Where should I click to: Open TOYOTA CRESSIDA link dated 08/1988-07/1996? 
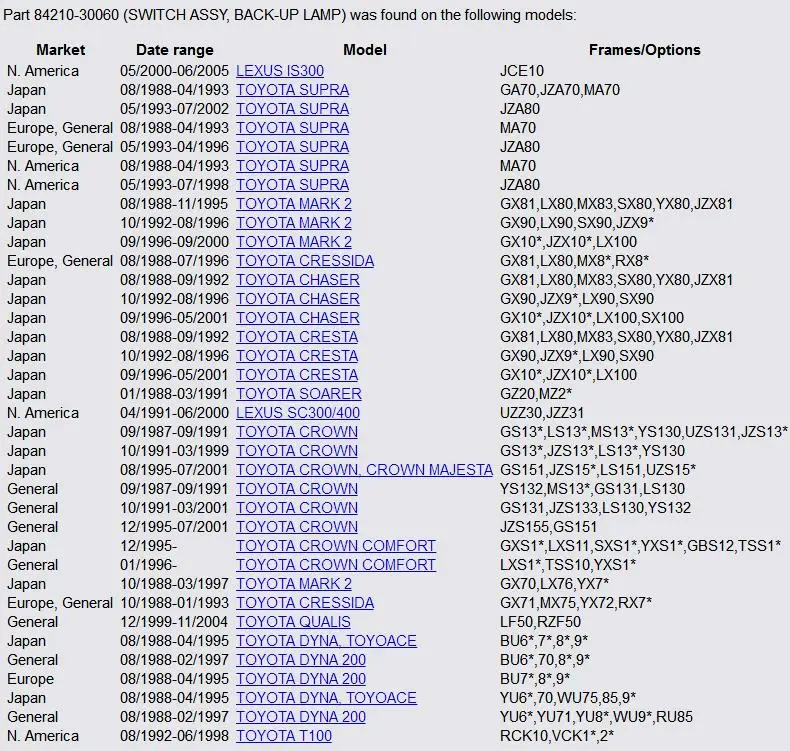point(305,261)
